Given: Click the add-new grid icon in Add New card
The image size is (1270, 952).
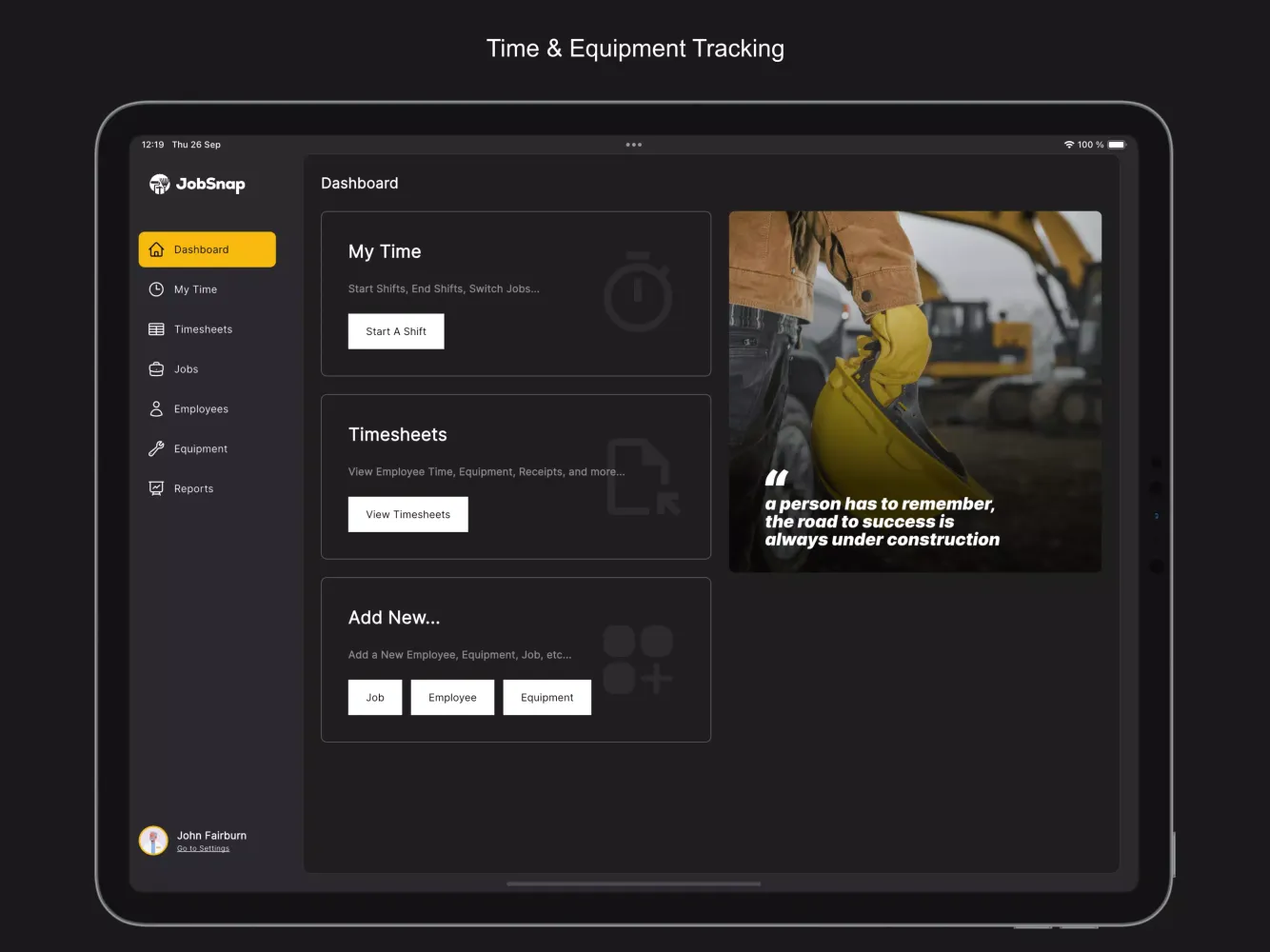Looking at the screenshot, I should 638,659.
